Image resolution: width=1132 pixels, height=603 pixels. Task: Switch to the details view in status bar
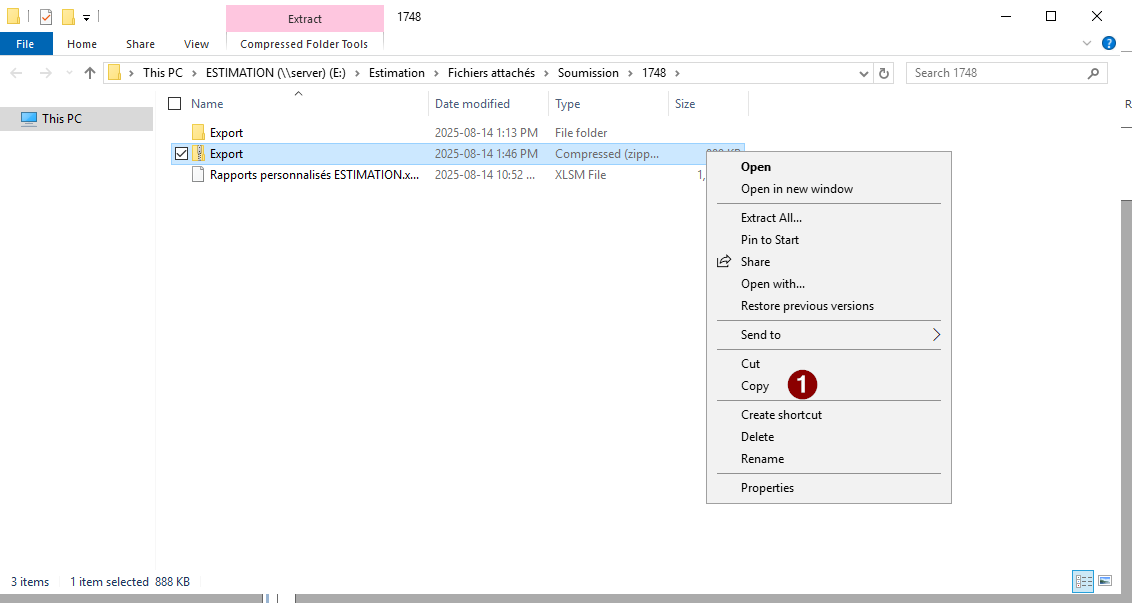tap(1083, 581)
